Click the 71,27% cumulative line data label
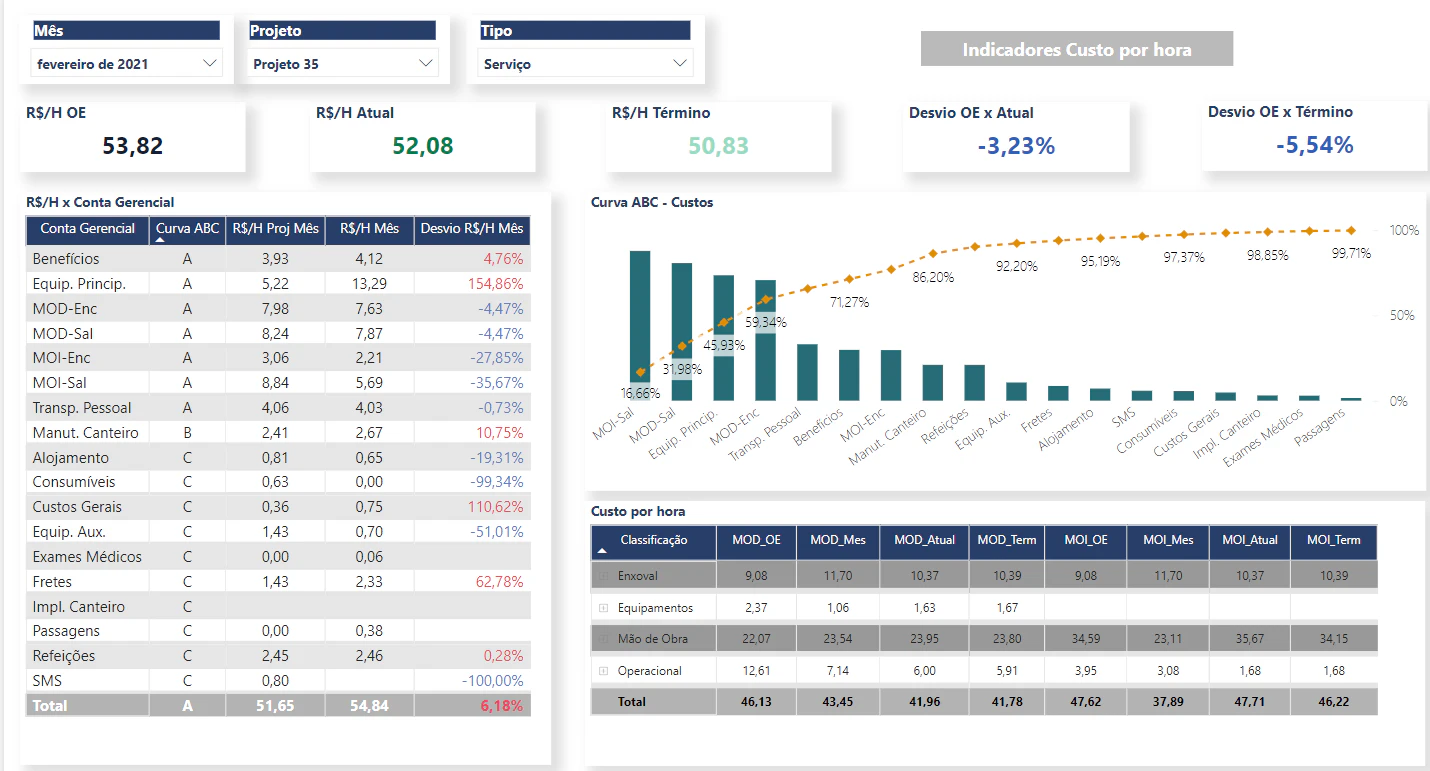The image size is (1430, 771). click(849, 302)
